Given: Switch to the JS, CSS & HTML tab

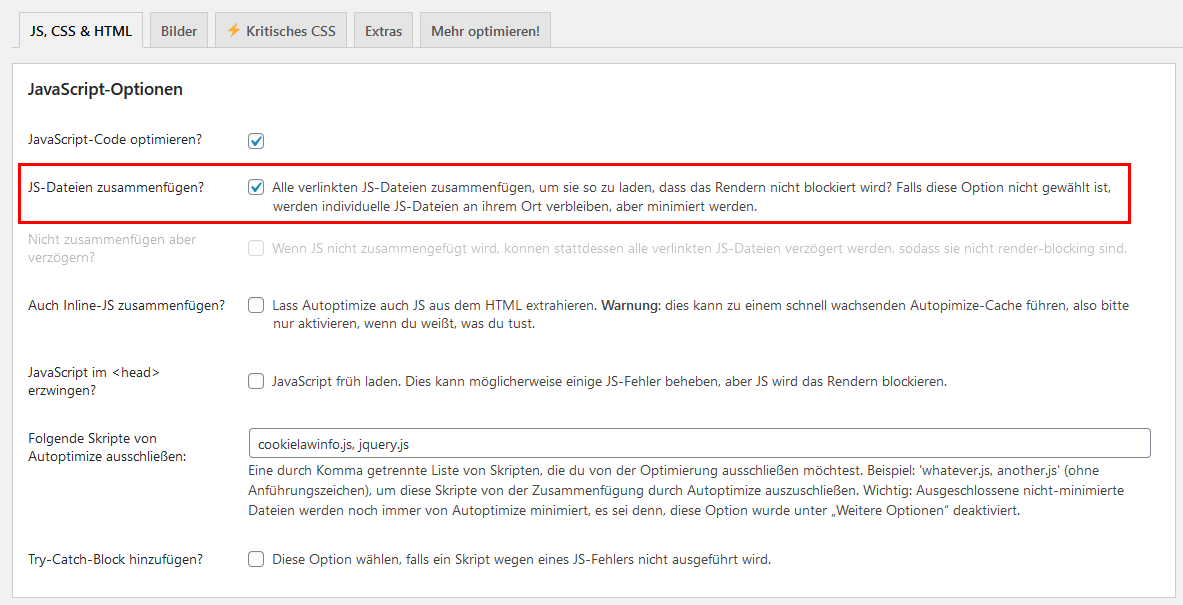Looking at the screenshot, I should (x=81, y=31).
